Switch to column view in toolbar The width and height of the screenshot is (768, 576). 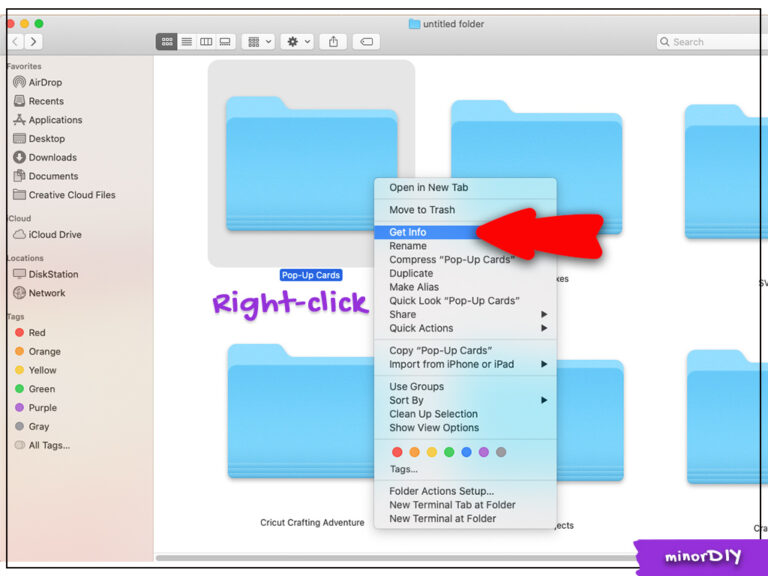pyautogui.click(x=206, y=42)
